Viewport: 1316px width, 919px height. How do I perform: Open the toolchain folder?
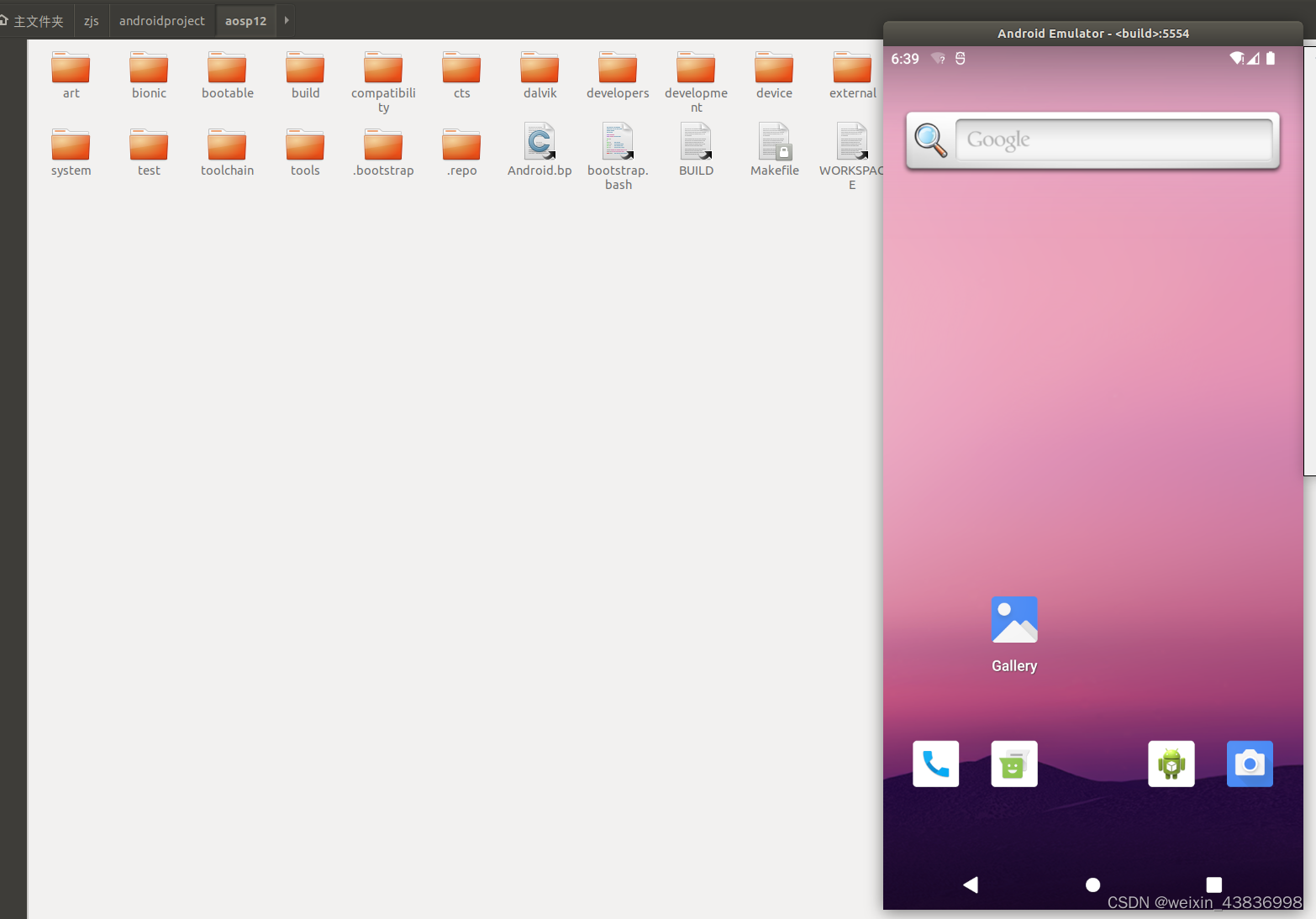(227, 144)
